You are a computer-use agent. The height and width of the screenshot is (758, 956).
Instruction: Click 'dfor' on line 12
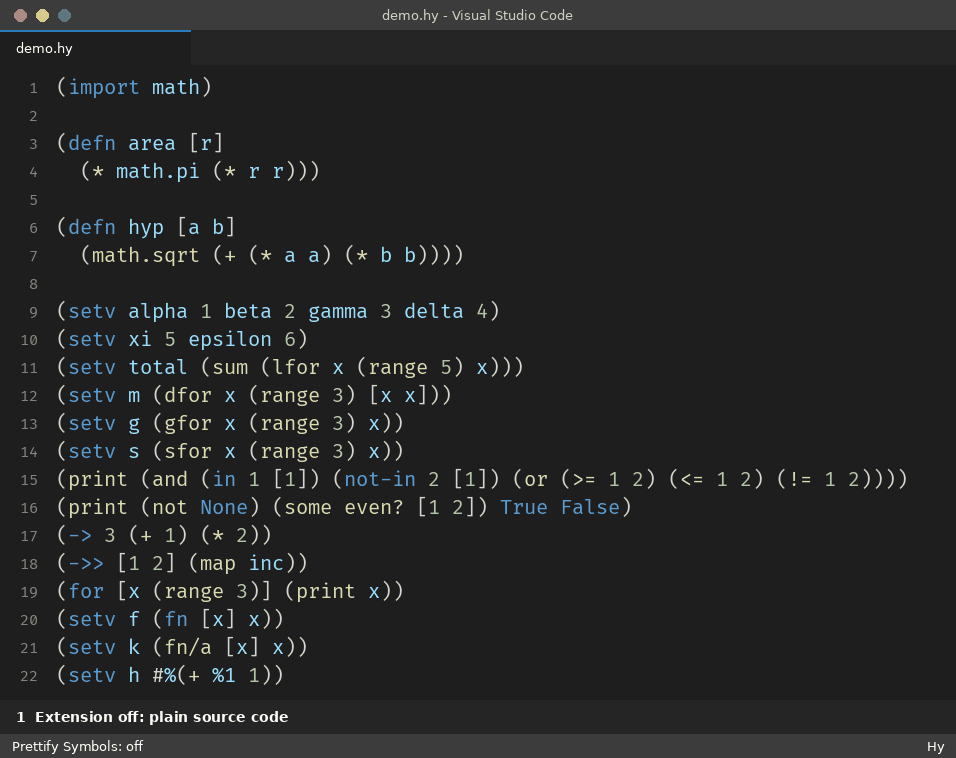point(188,396)
